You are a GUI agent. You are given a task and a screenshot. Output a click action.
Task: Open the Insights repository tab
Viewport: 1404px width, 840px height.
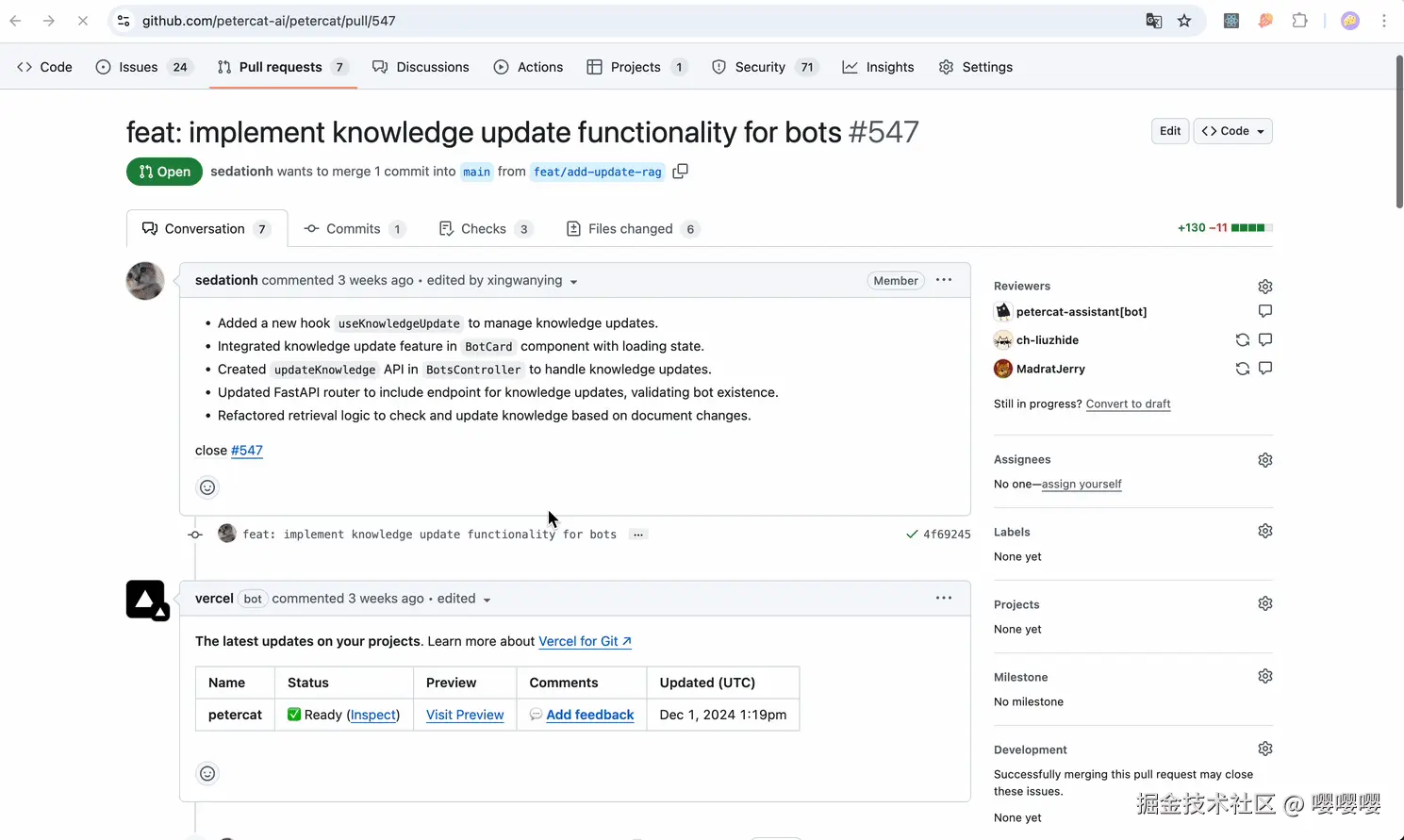point(878,67)
